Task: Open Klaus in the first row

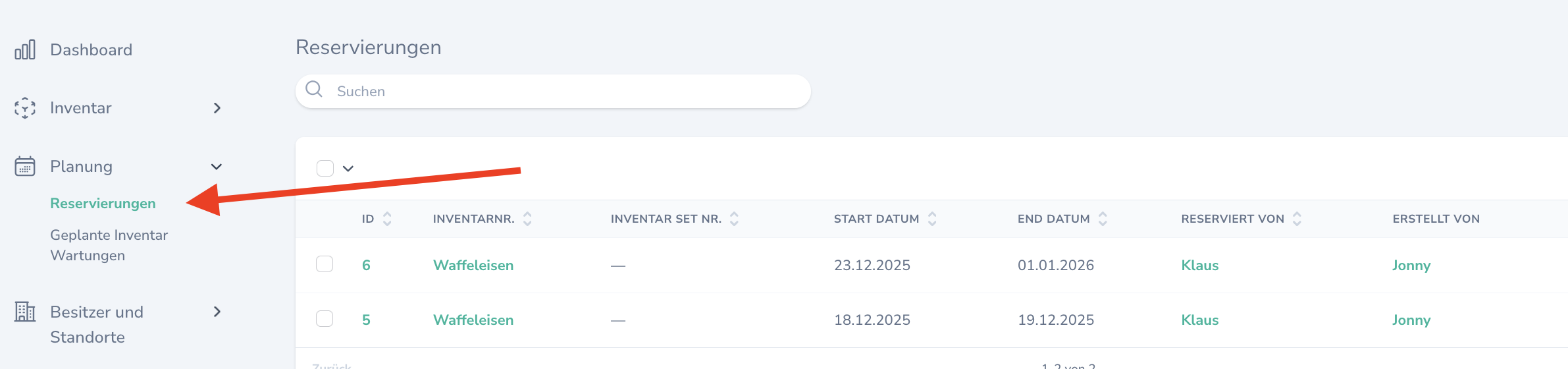Action: pos(1199,266)
